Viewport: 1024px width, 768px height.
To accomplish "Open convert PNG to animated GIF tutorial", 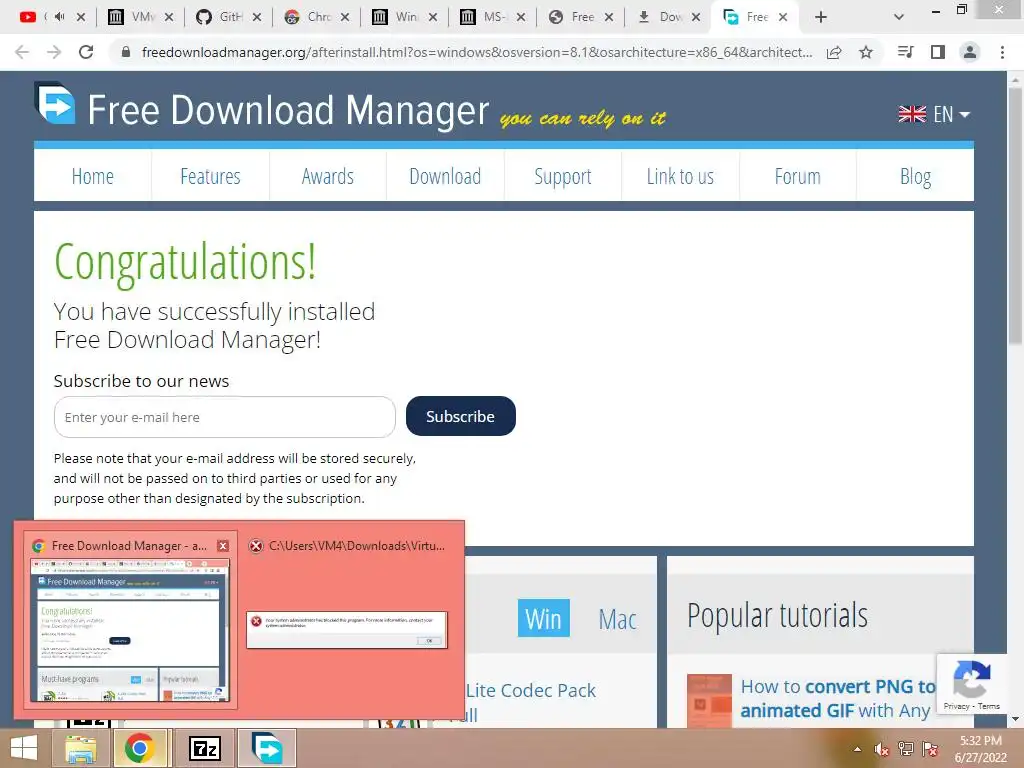I will click(x=838, y=698).
